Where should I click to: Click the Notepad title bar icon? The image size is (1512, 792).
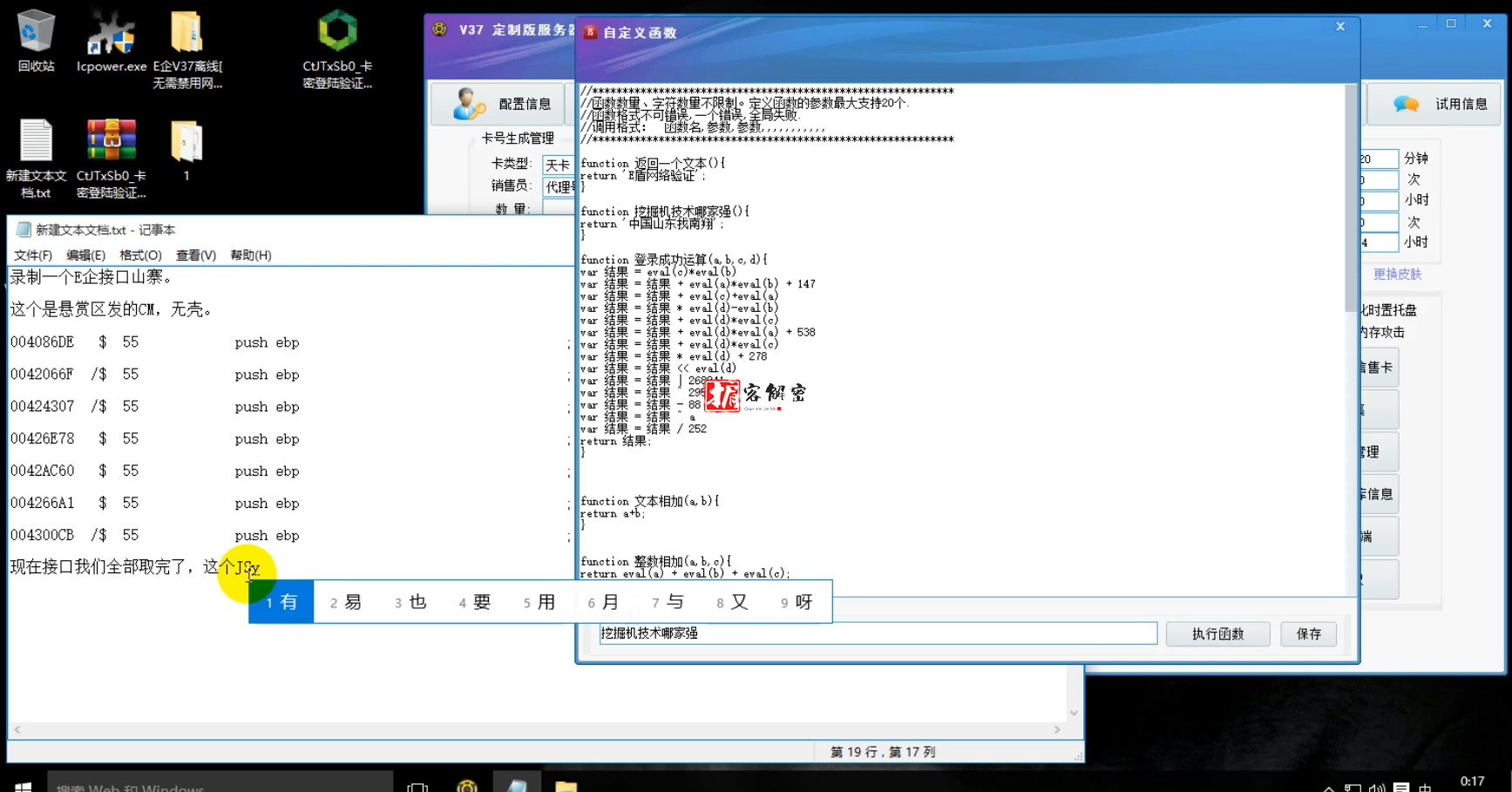click(24, 230)
